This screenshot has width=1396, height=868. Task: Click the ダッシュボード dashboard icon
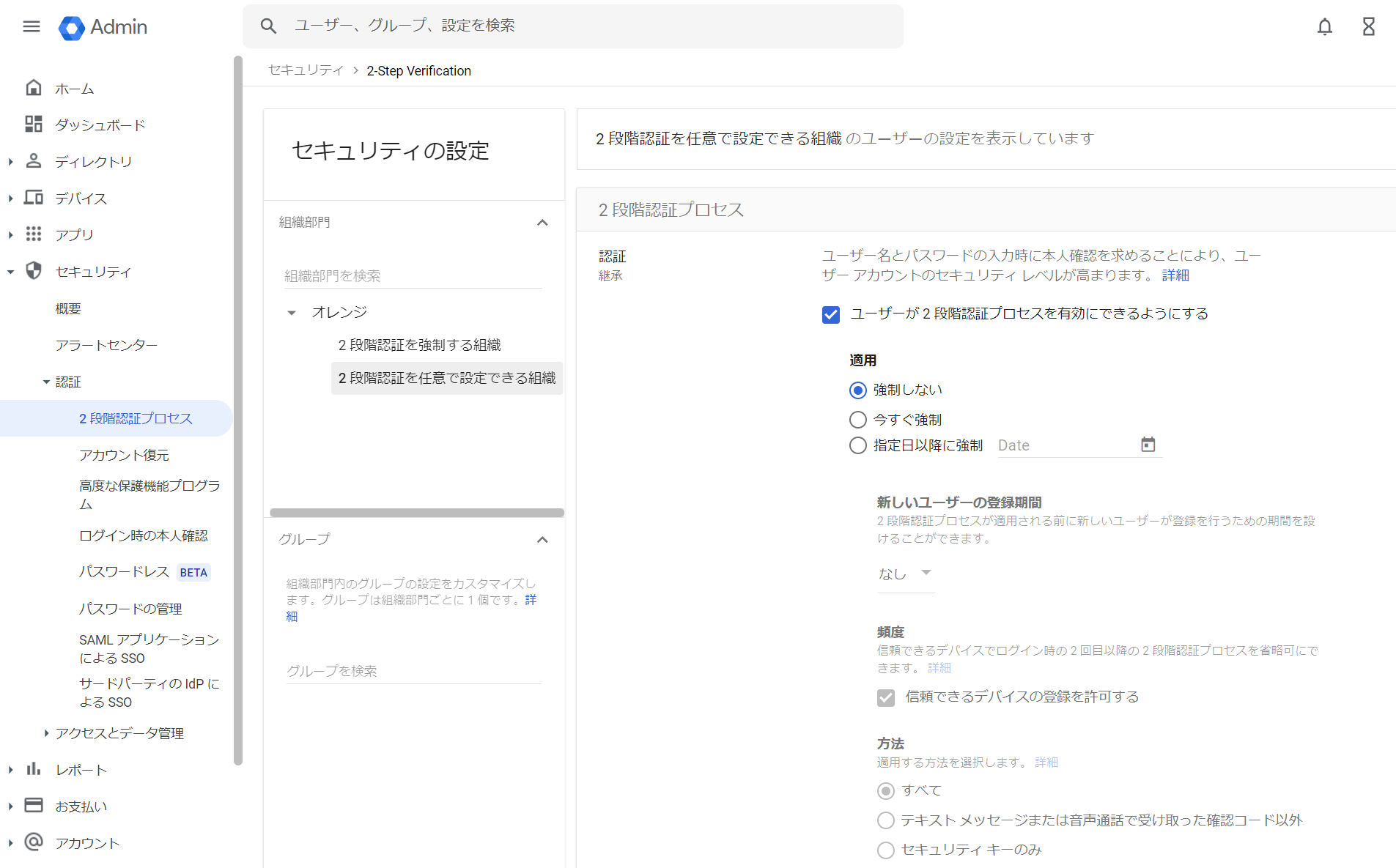click(34, 125)
